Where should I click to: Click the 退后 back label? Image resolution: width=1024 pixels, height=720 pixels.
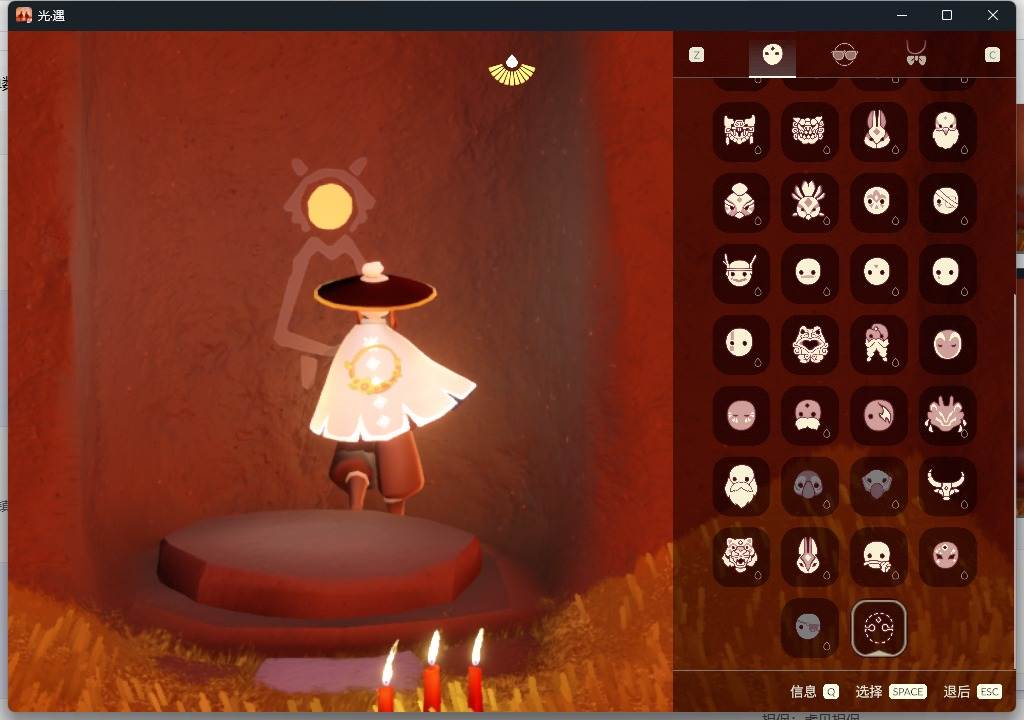coord(957,692)
